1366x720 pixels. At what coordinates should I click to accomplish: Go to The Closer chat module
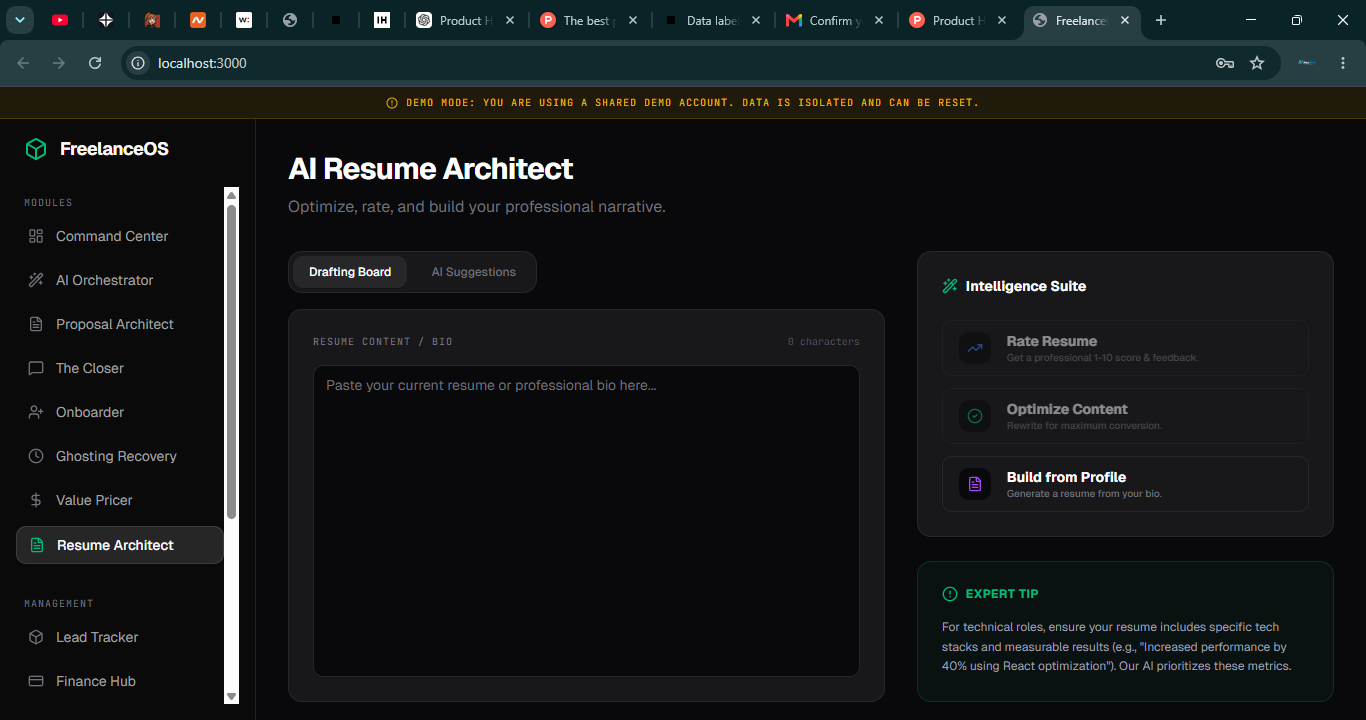119,368
